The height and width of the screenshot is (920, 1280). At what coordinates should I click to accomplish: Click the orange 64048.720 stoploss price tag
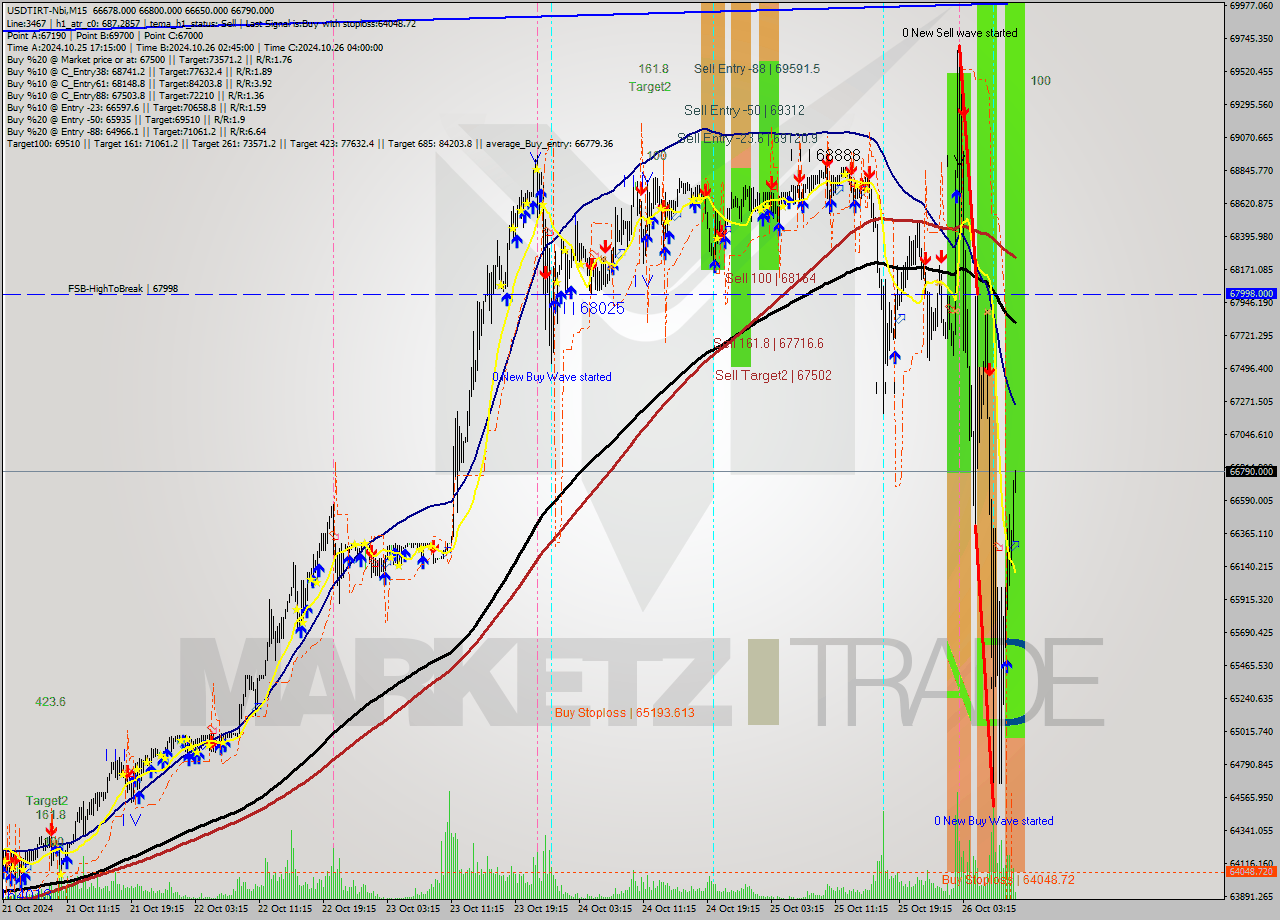tap(1251, 872)
